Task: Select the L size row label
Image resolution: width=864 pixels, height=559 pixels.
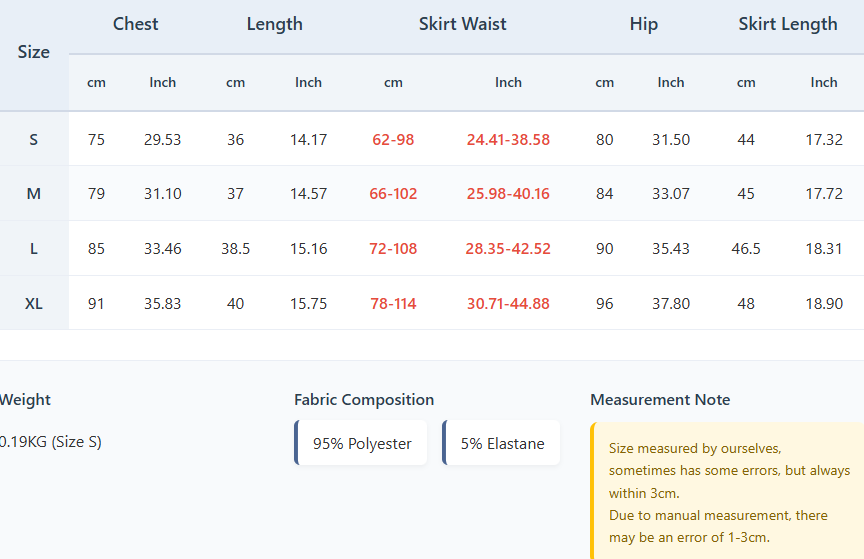Action: pos(34,249)
